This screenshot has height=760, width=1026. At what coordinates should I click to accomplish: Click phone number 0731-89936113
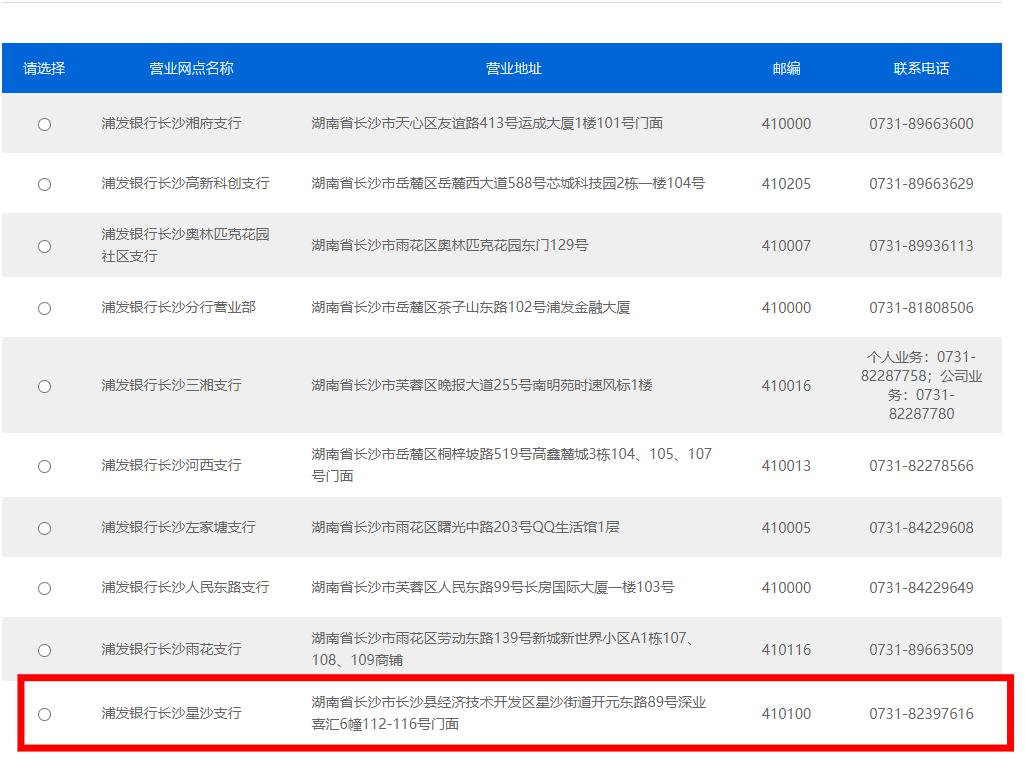921,245
